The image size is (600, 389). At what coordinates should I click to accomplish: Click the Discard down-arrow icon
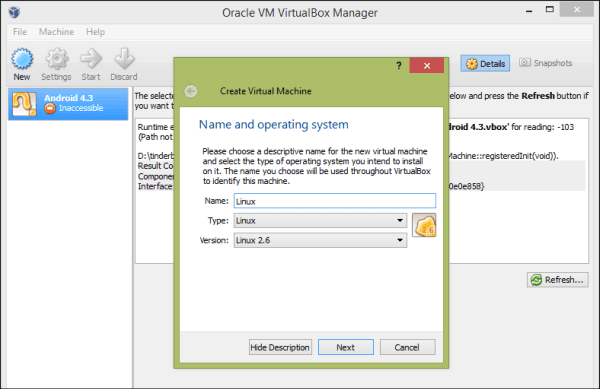click(x=124, y=59)
